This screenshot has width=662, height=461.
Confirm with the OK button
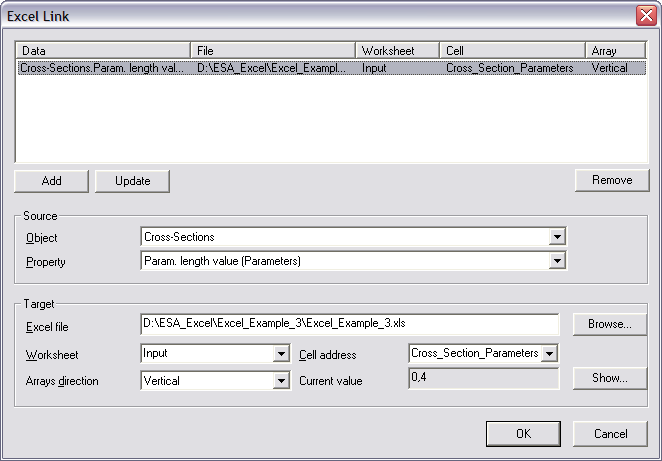pos(524,434)
